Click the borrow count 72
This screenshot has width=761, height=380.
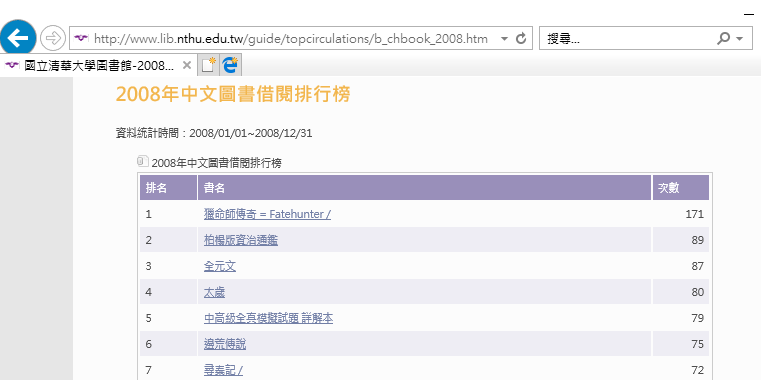click(x=698, y=371)
